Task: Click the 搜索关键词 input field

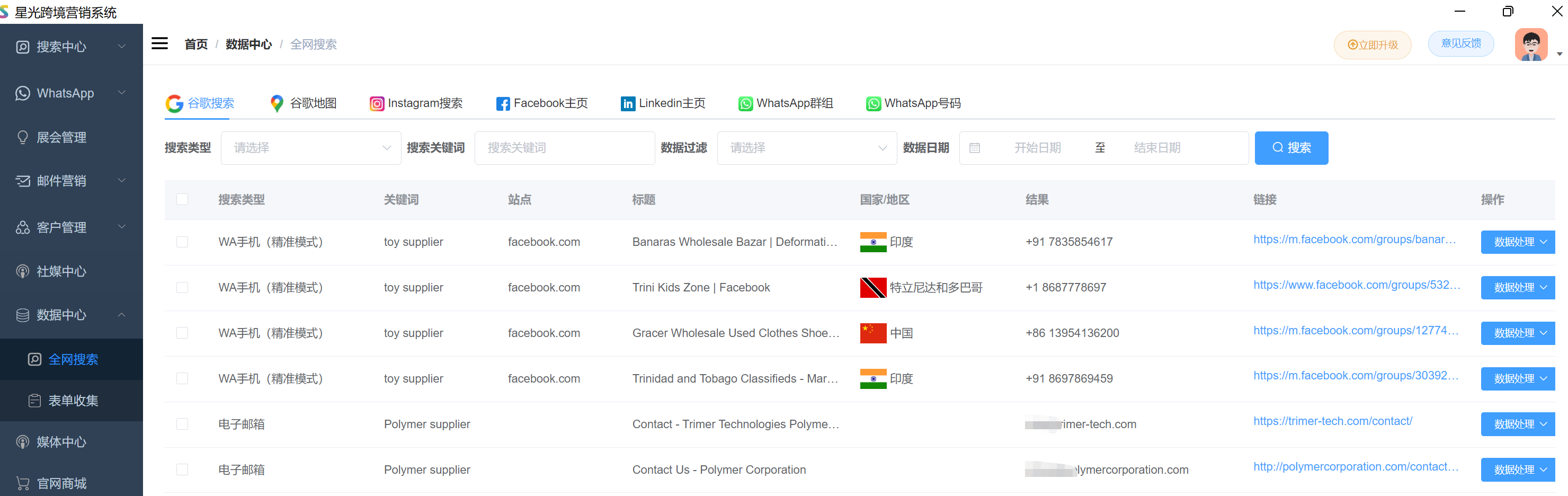Action: tap(564, 148)
